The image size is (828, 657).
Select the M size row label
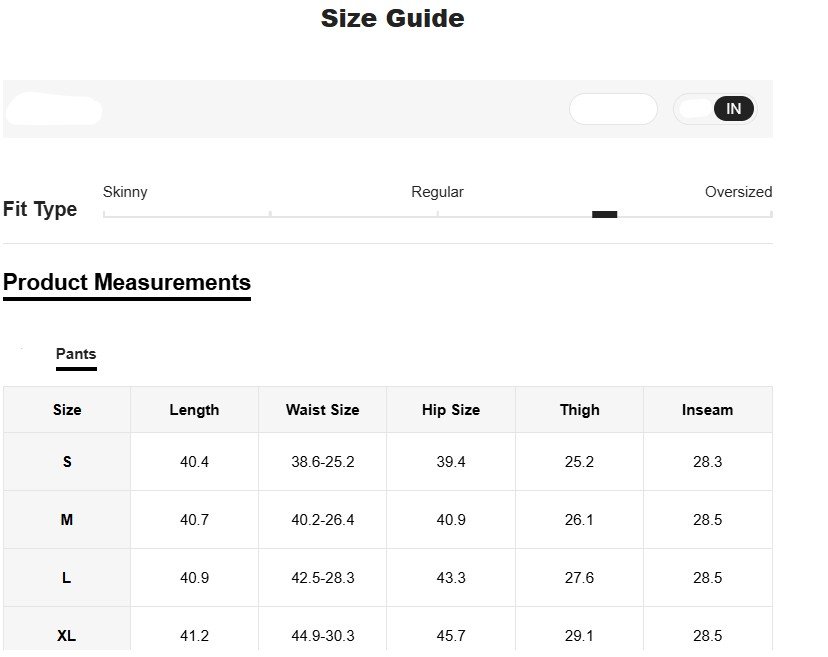[67, 520]
